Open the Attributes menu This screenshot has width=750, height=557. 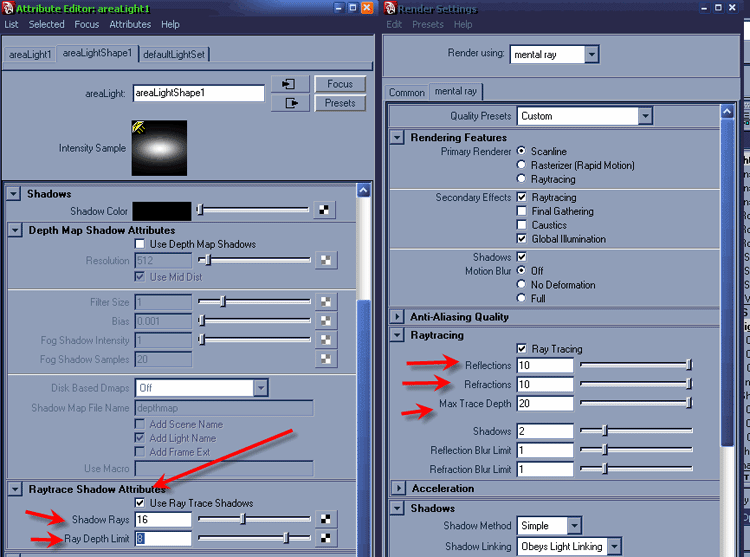[130, 24]
